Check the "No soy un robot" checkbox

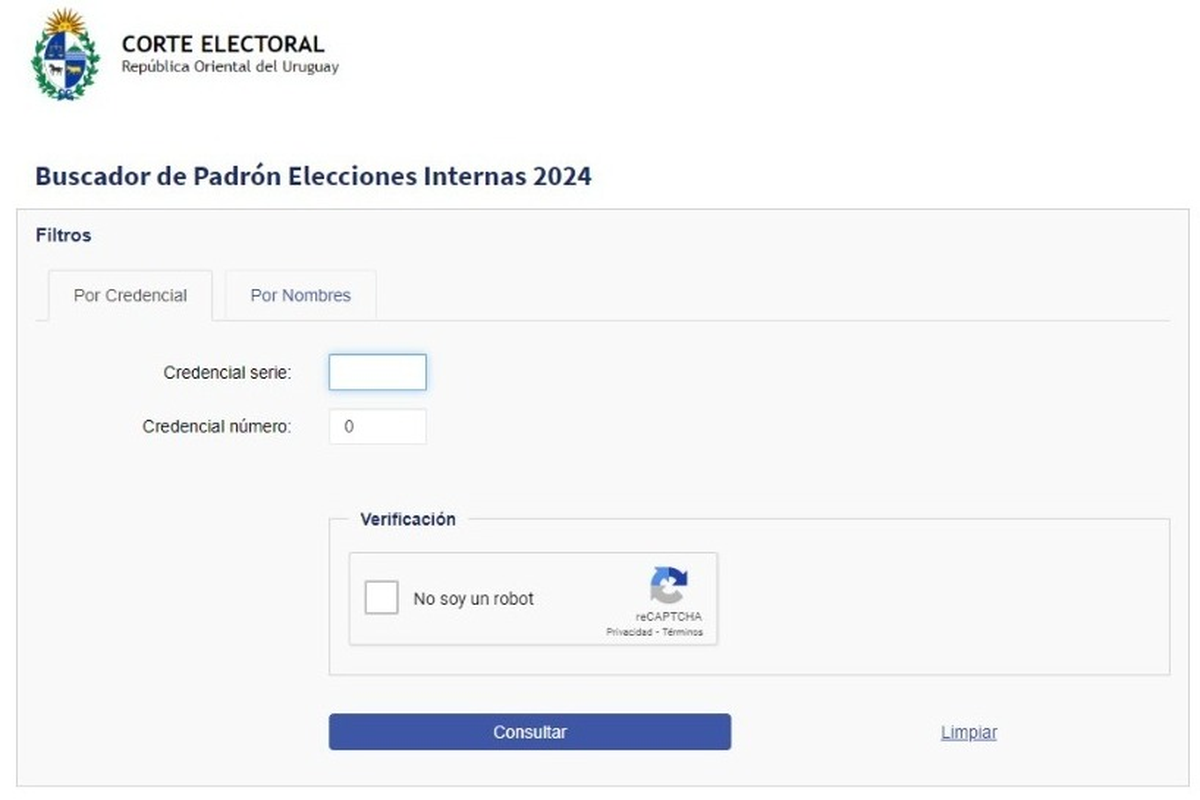[381, 598]
